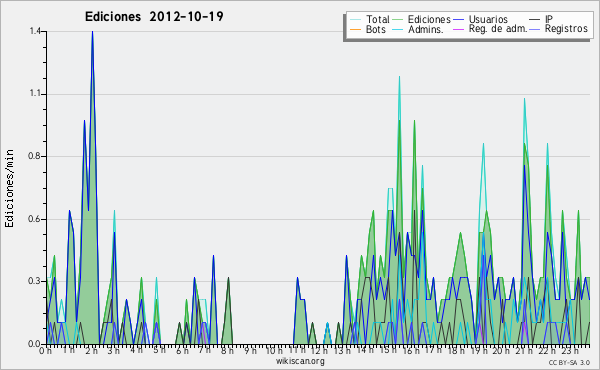Click the 15 h tick label
Viewport: 600px width, 370px height.
point(386,350)
